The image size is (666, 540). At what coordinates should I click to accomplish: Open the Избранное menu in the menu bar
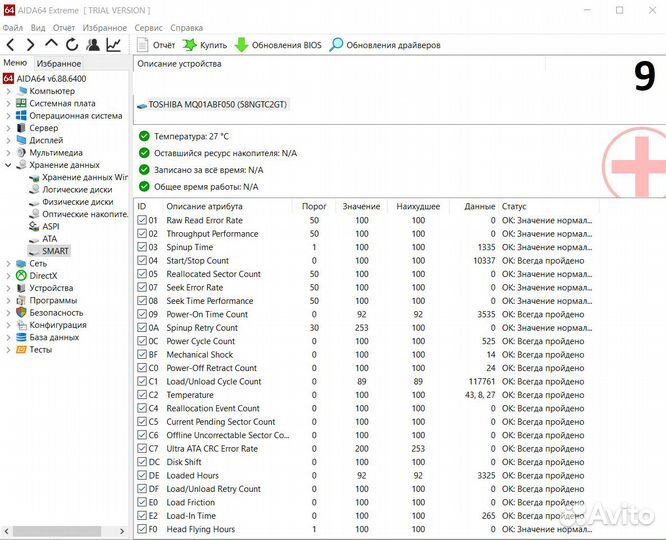[x=104, y=28]
